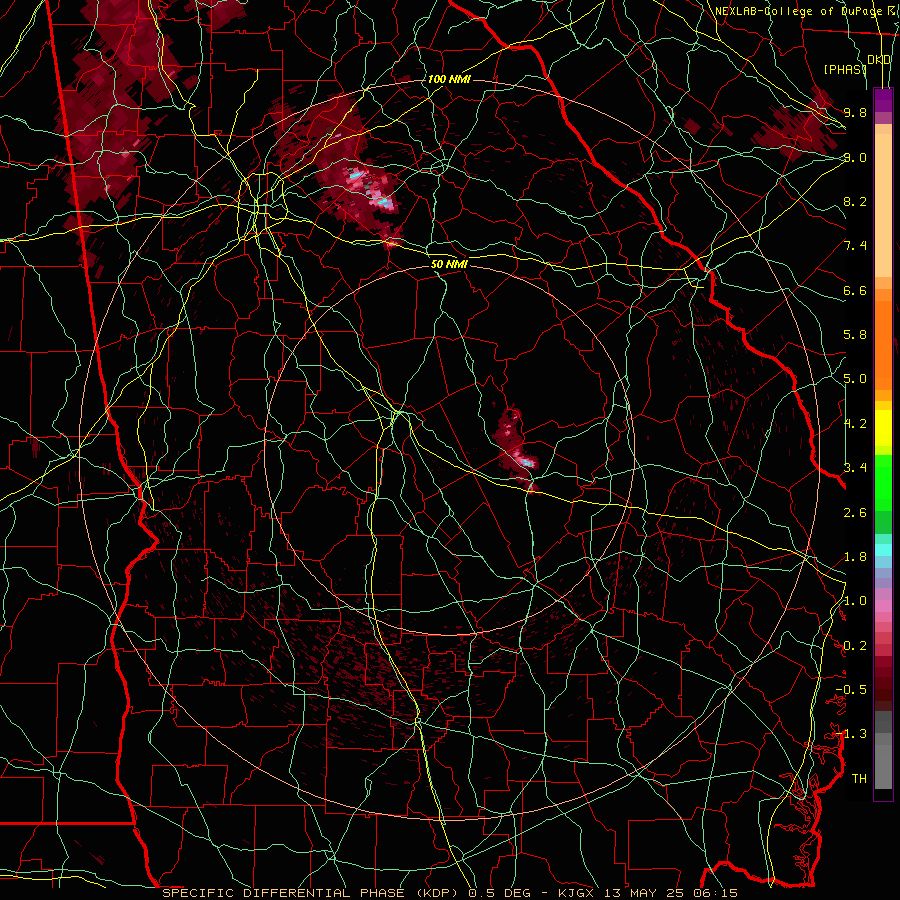The height and width of the screenshot is (900, 900).
Task: Click the cyan segment of the color bar
Action: [x=883, y=550]
